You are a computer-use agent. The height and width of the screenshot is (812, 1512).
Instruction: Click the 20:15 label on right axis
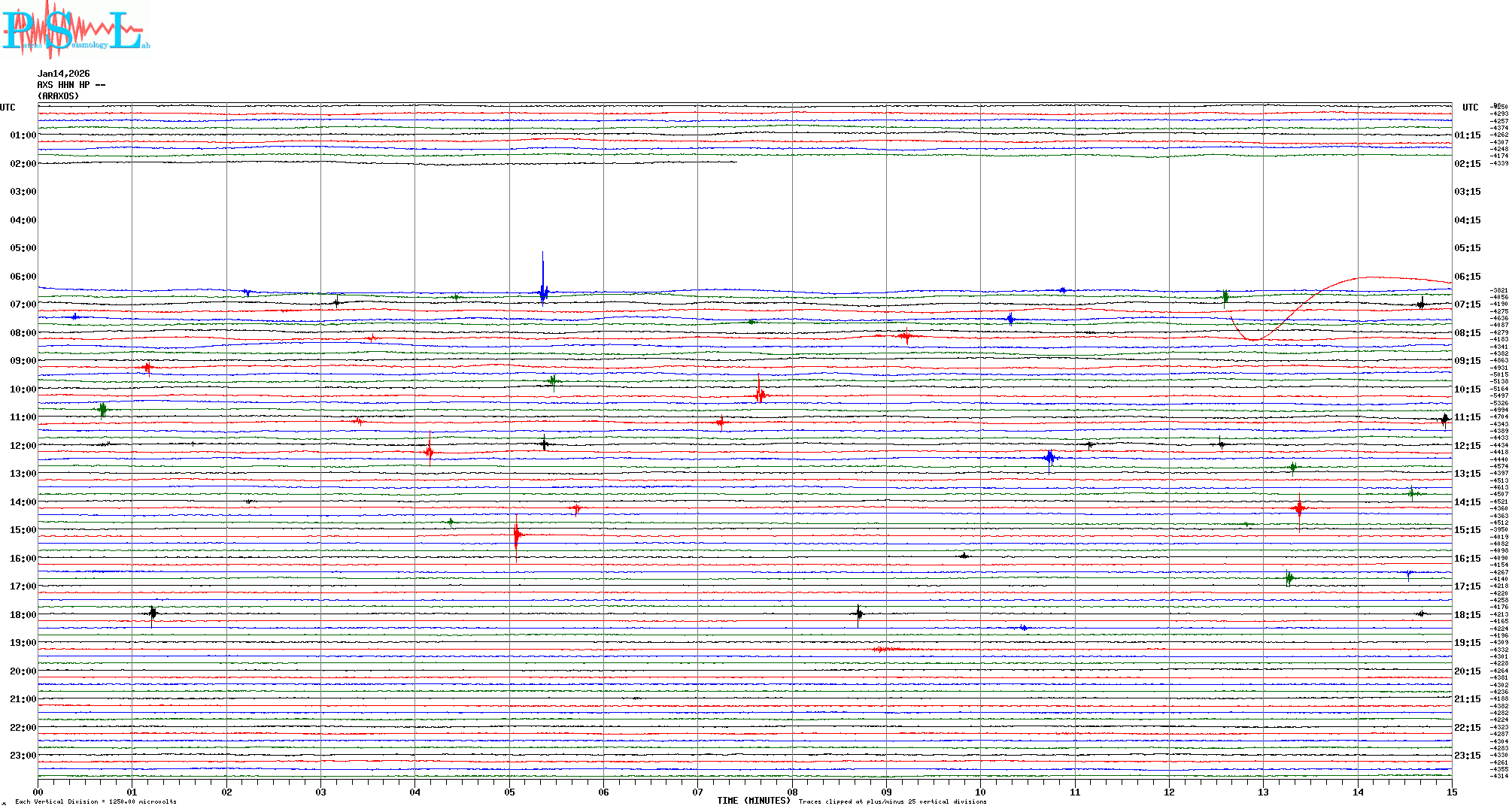[1467, 671]
